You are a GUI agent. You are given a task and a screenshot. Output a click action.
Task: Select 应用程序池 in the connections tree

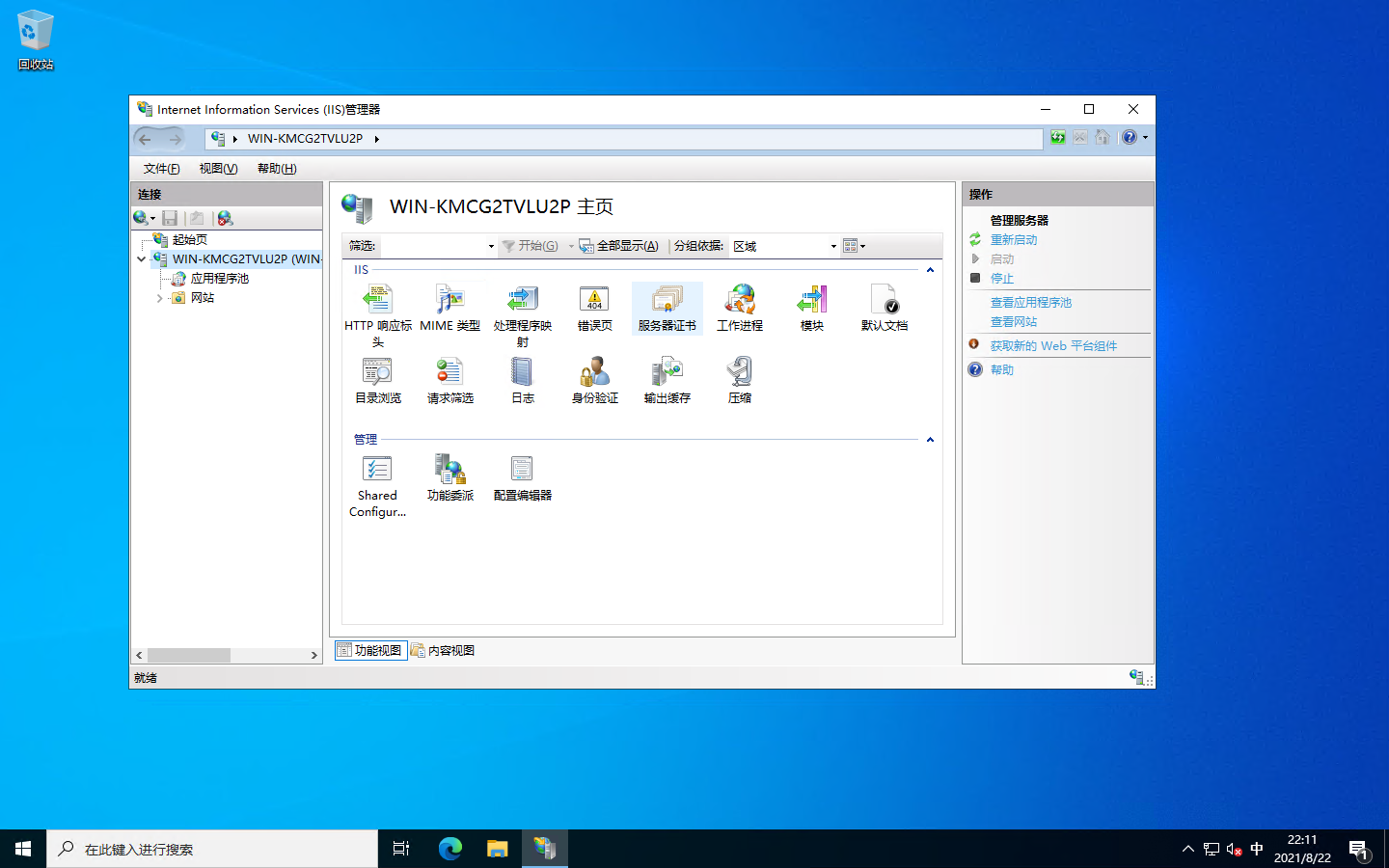[219, 279]
